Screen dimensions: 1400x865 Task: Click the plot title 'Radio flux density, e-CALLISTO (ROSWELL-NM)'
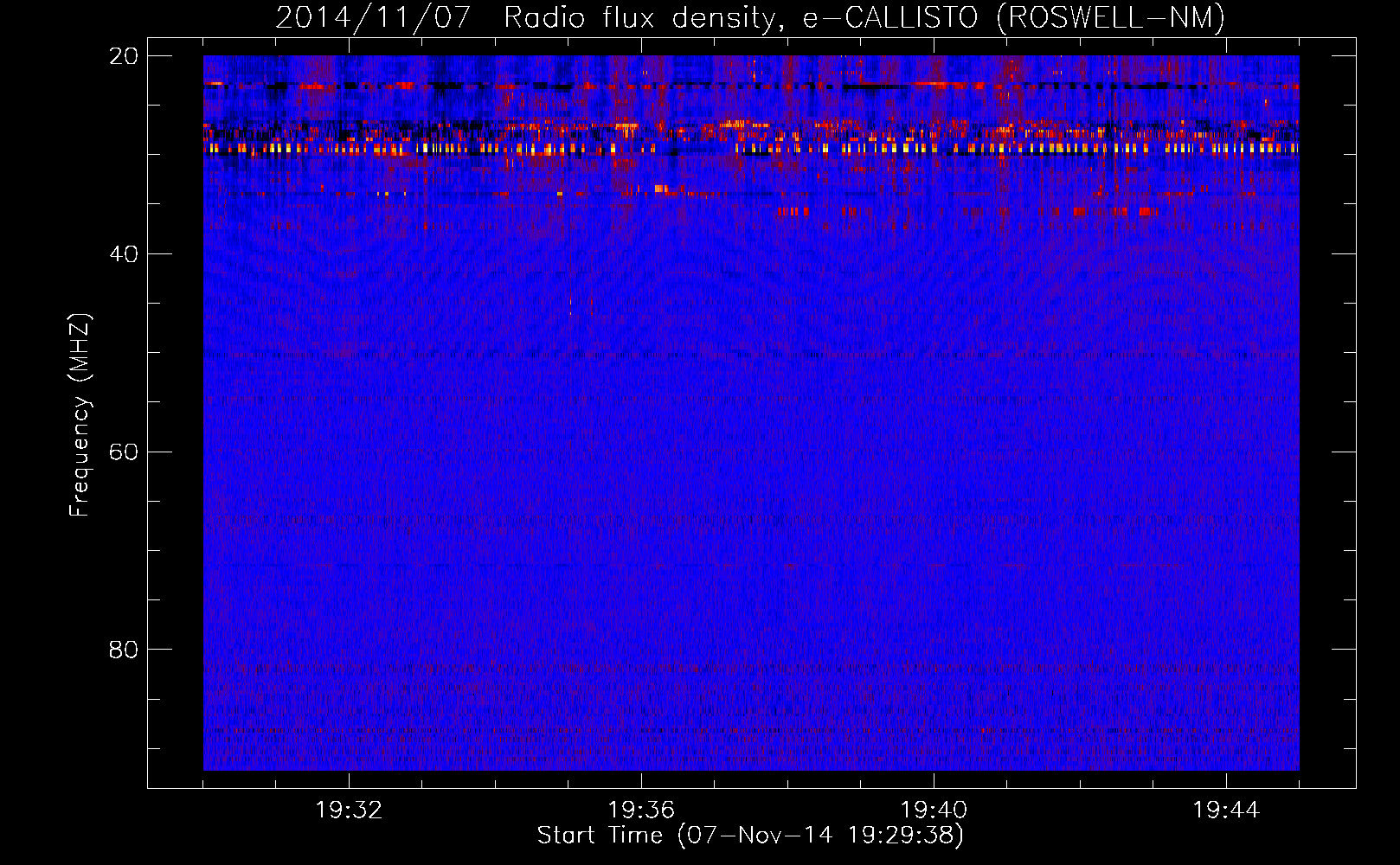[x=864, y=17]
